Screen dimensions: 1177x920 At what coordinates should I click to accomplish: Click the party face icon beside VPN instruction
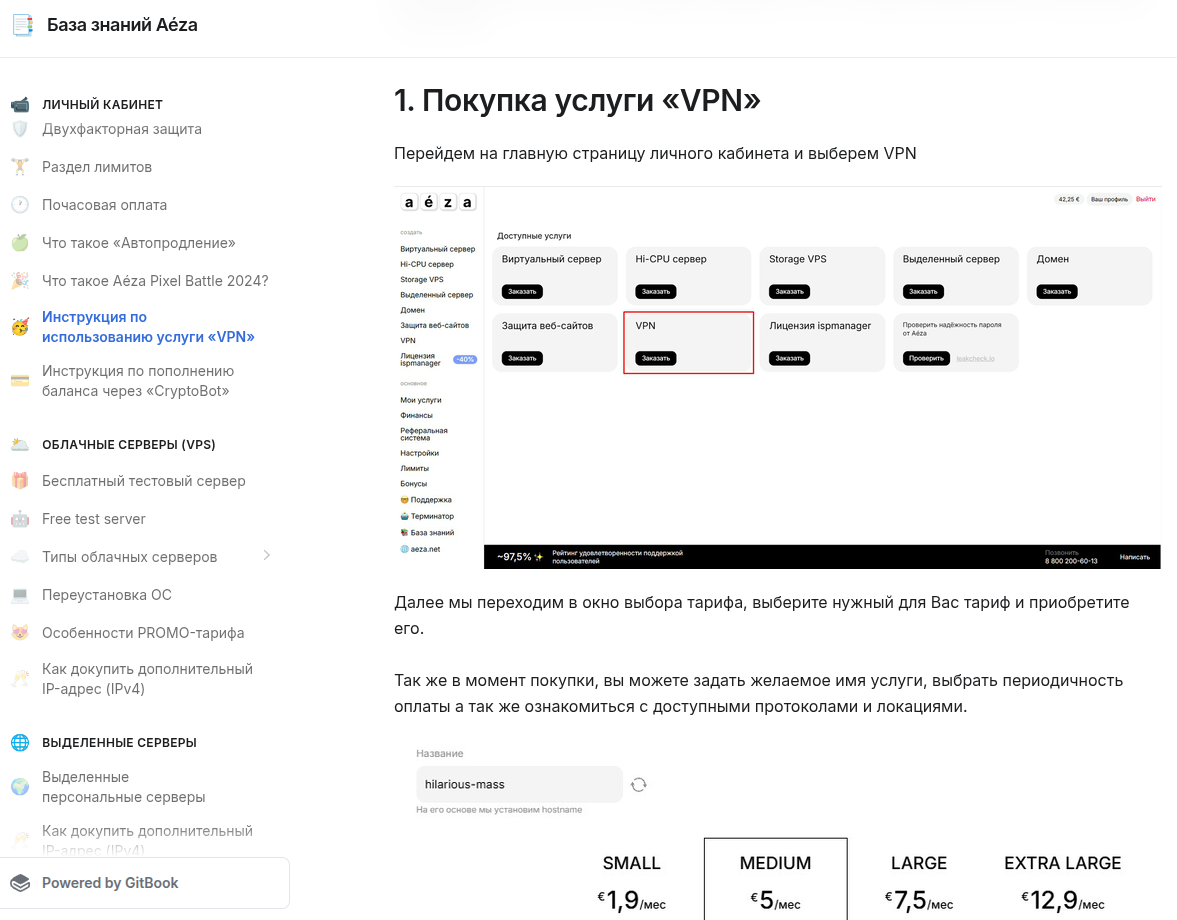coord(20,326)
